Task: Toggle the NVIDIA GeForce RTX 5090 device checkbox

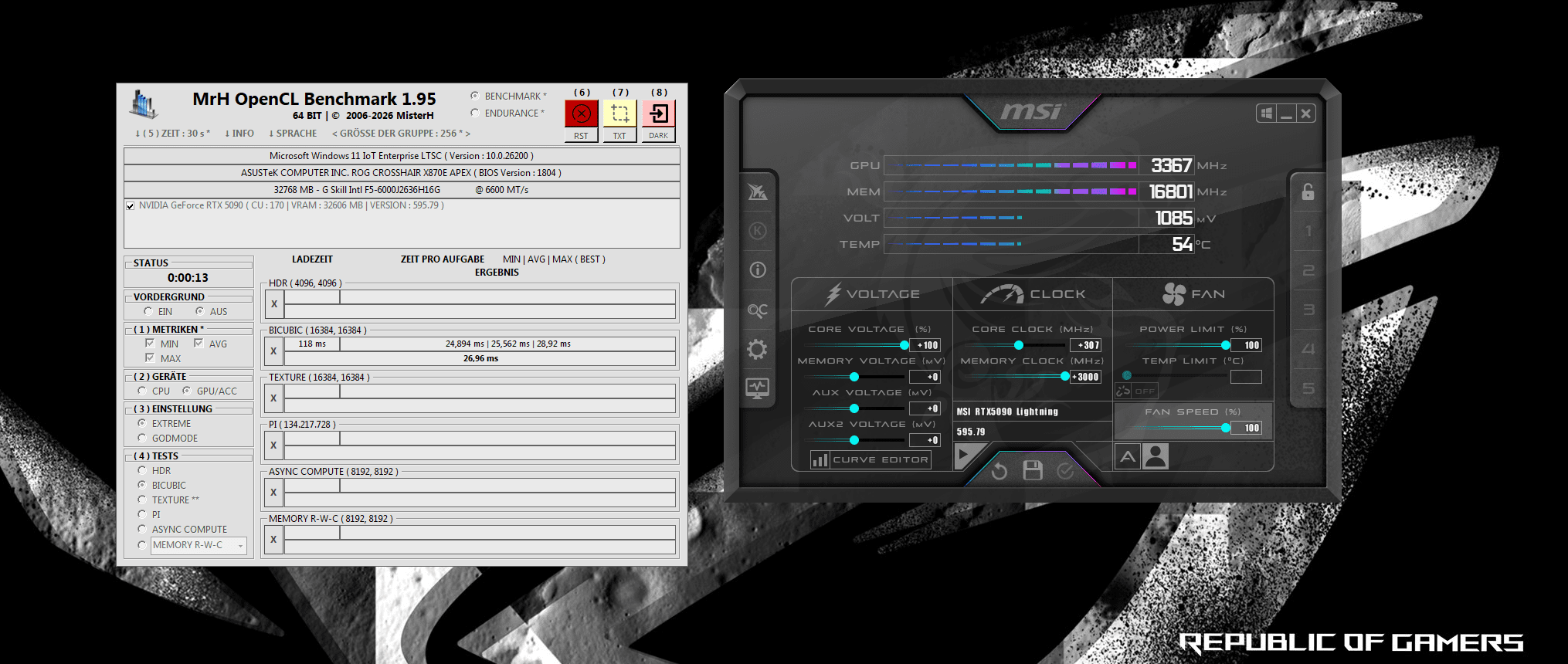Action: tap(131, 205)
